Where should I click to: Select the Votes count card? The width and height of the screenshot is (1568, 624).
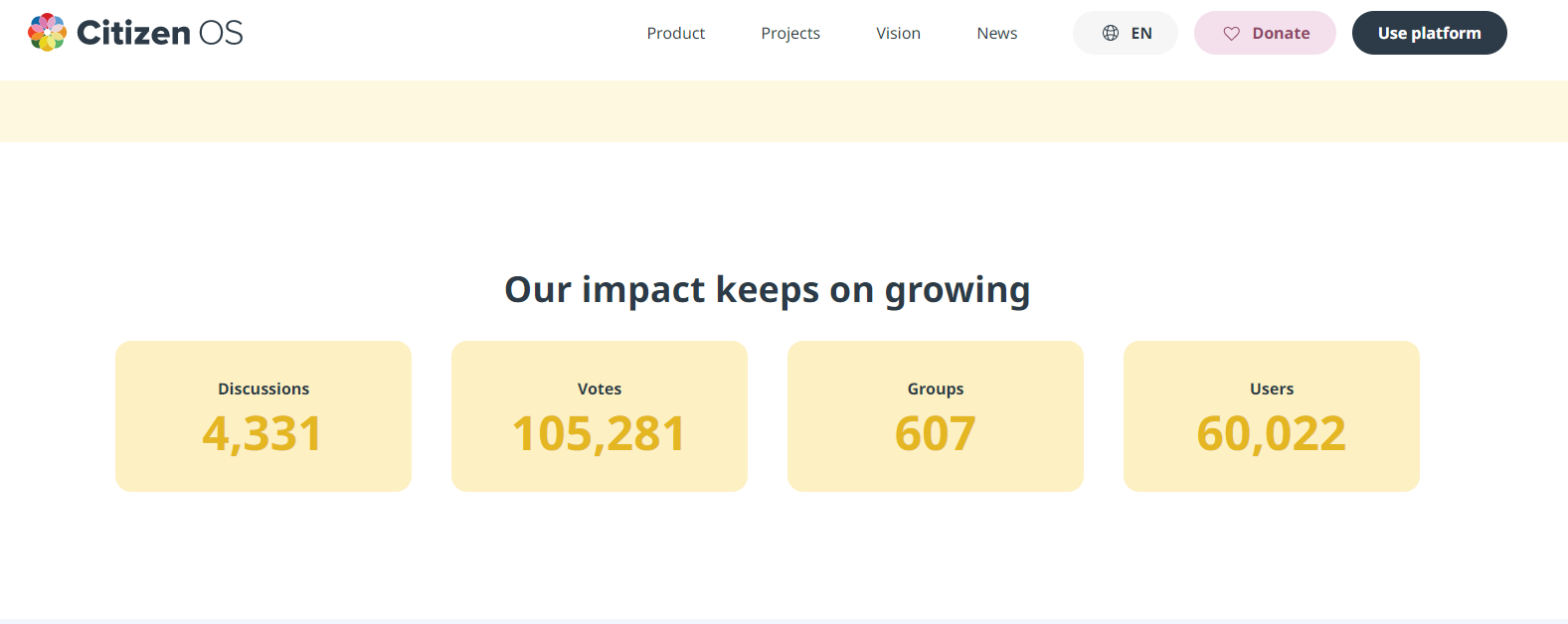[x=599, y=415]
